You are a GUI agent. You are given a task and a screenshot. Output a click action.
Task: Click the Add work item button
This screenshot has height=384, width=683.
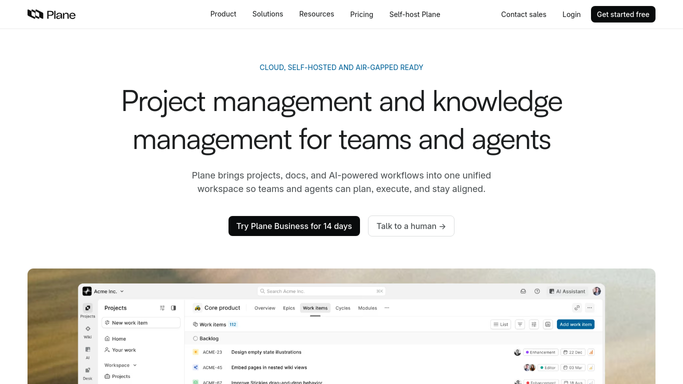click(x=575, y=324)
